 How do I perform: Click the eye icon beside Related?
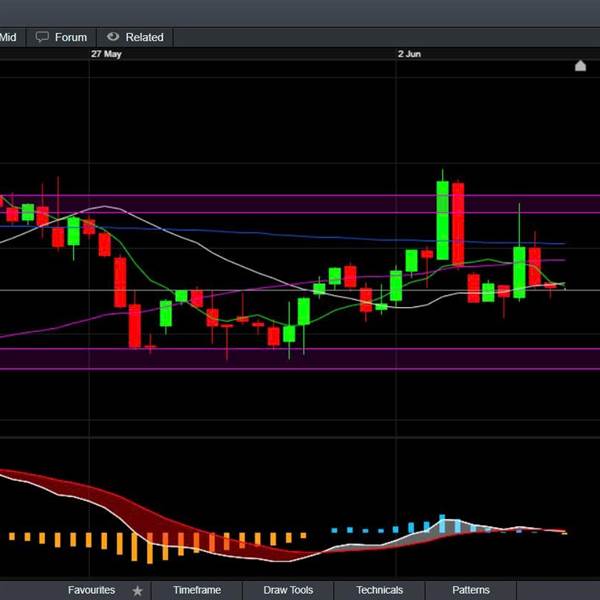pyautogui.click(x=113, y=36)
